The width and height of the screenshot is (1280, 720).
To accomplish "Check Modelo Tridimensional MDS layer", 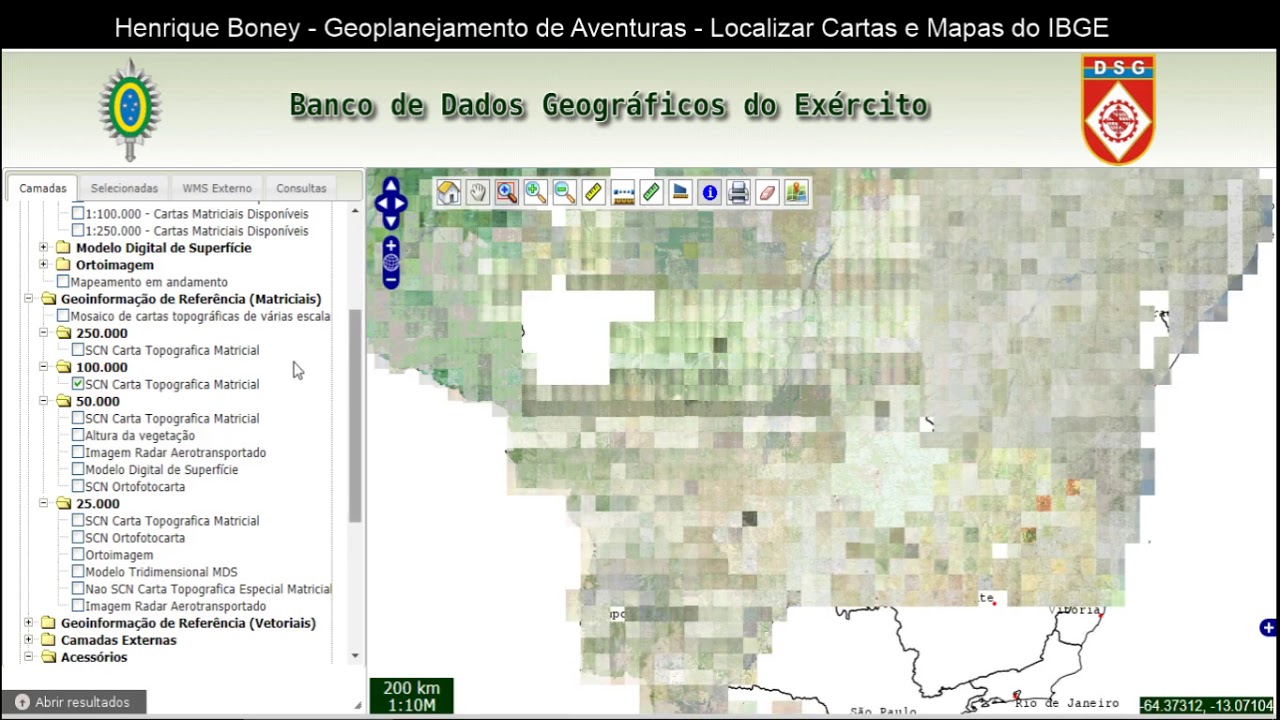I will point(78,572).
